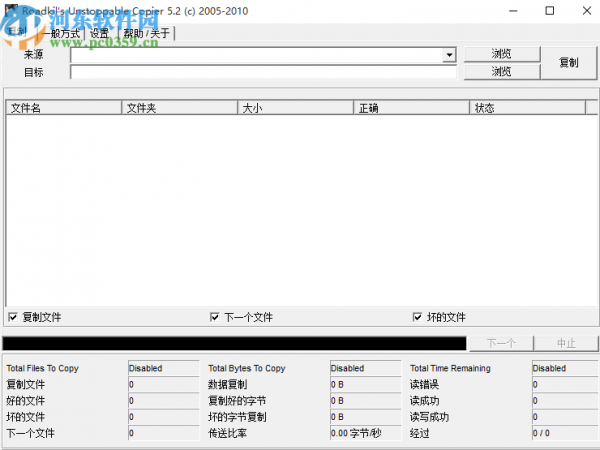Image resolution: width=600 pixels, height=450 pixels.
Task: Click the 复制好的字节 label
Action: [237, 401]
